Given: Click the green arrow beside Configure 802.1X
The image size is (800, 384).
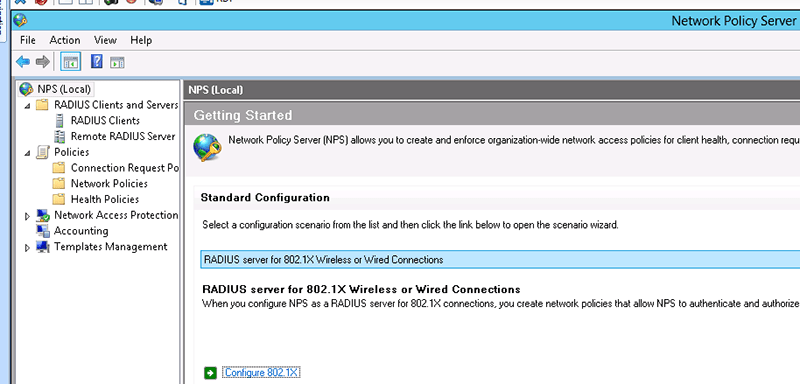Looking at the screenshot, I should tap(210, 373).
